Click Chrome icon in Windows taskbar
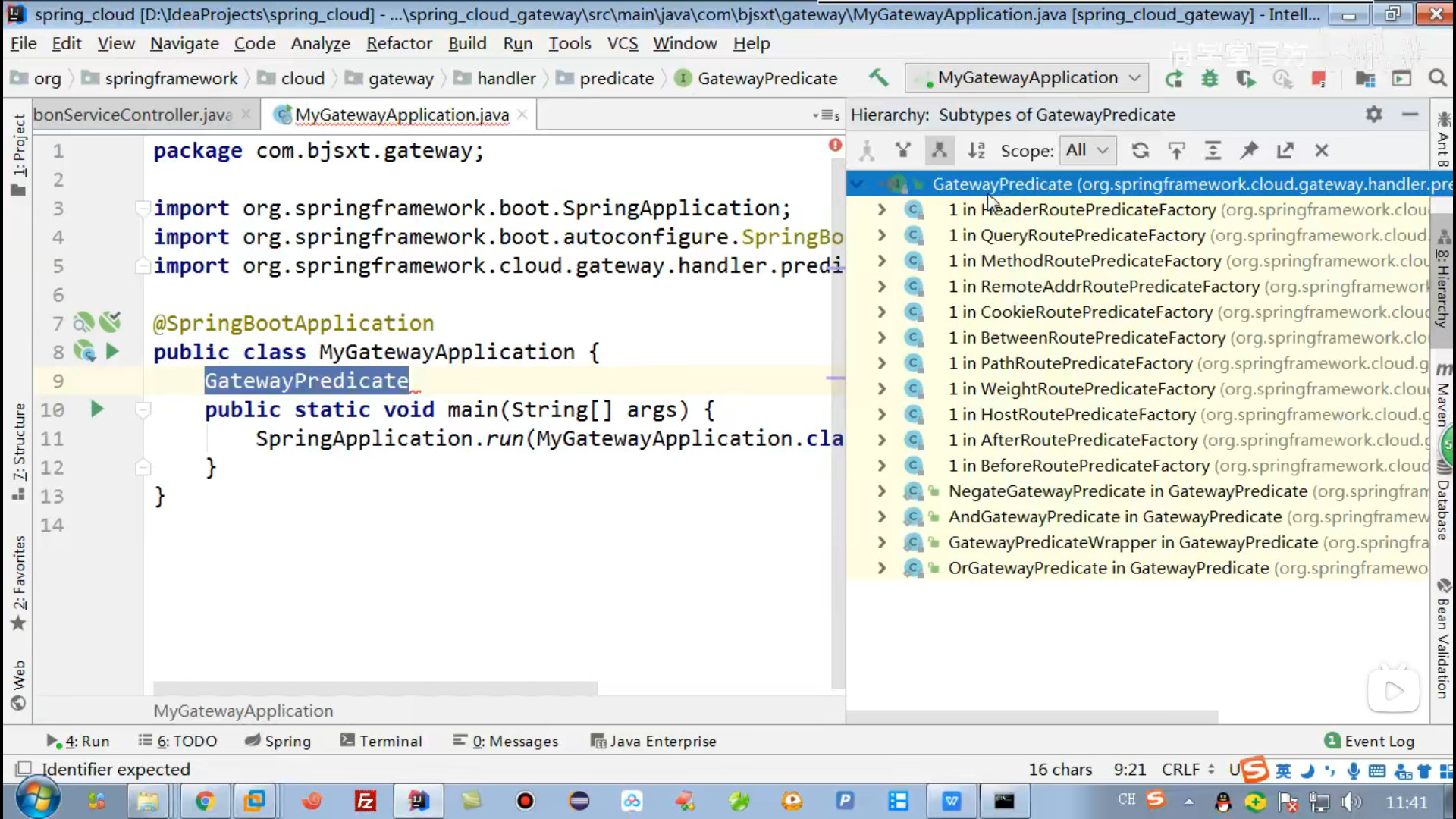1456x819 pixels. point(204,801)
